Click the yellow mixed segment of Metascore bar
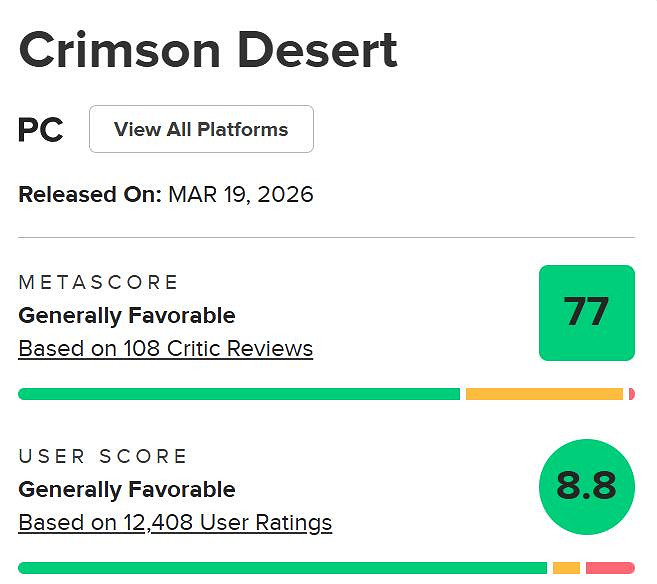 (x=544, y=394)
